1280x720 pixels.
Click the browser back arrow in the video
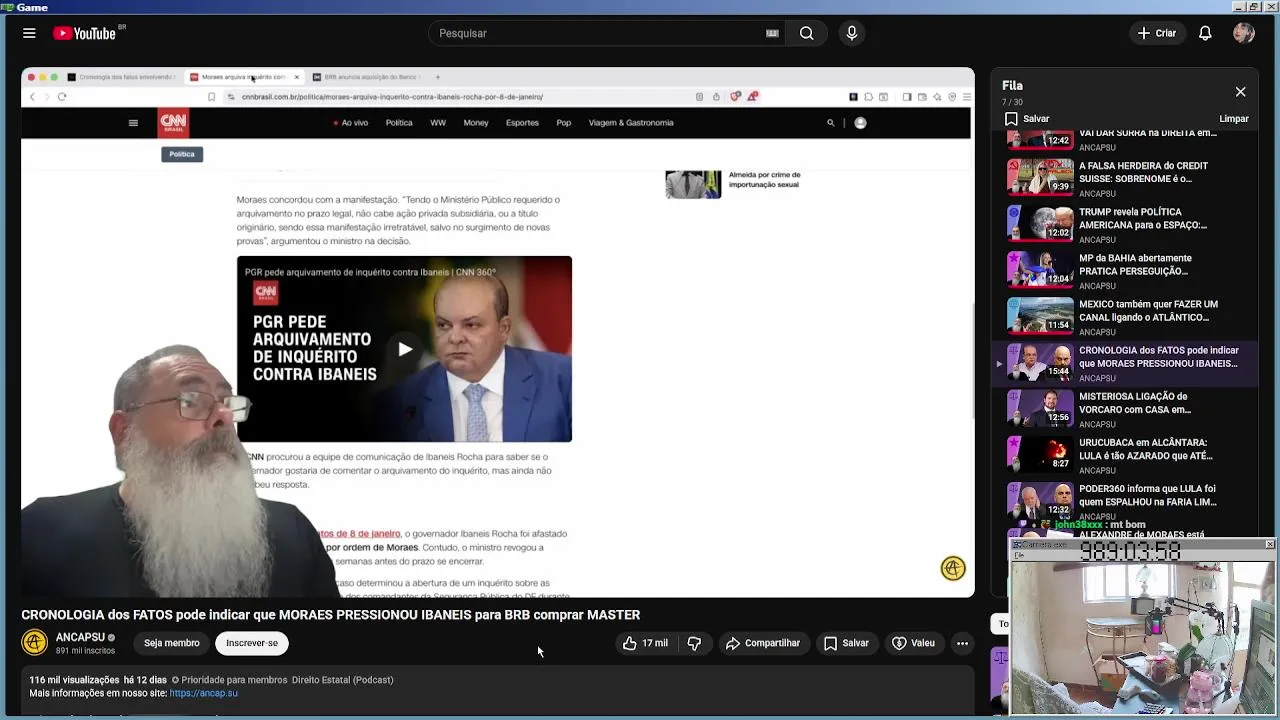pyautogui.click(x=32, y=97)
